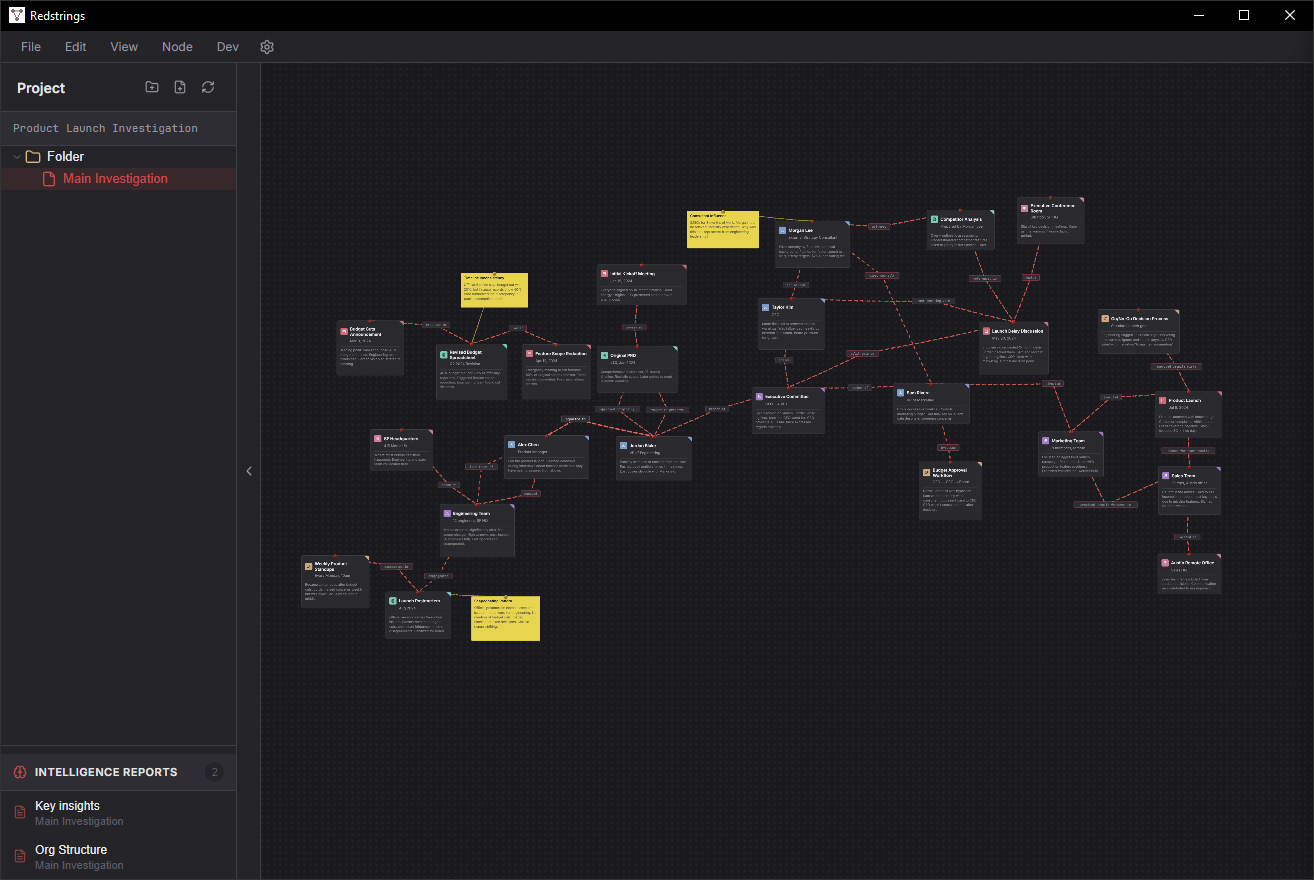1314x880 pixels.
Task: Select Main Investigation in the project tree
Action: pos(117,178)
